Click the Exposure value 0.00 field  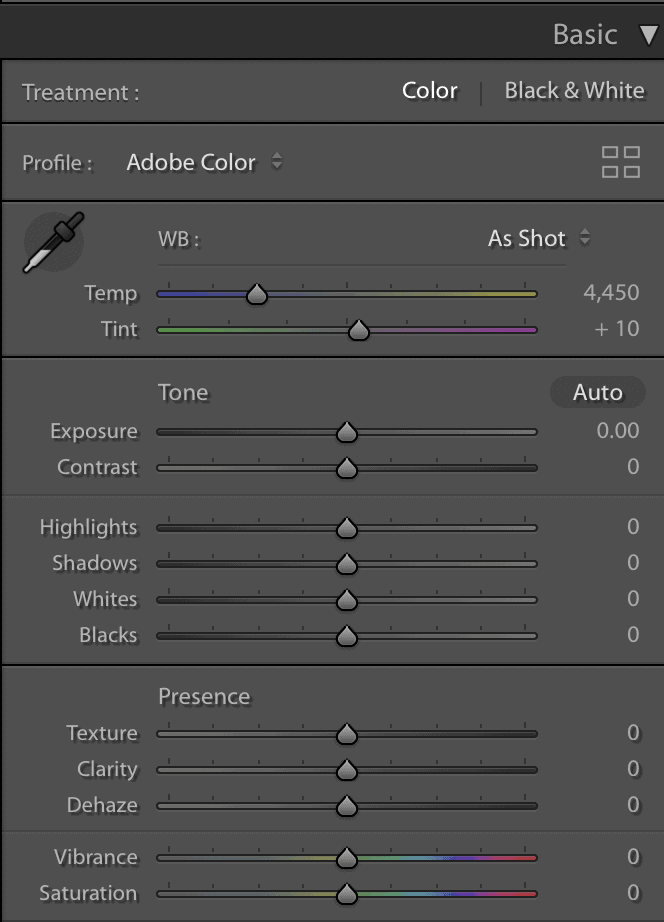[x=618, y=430]
